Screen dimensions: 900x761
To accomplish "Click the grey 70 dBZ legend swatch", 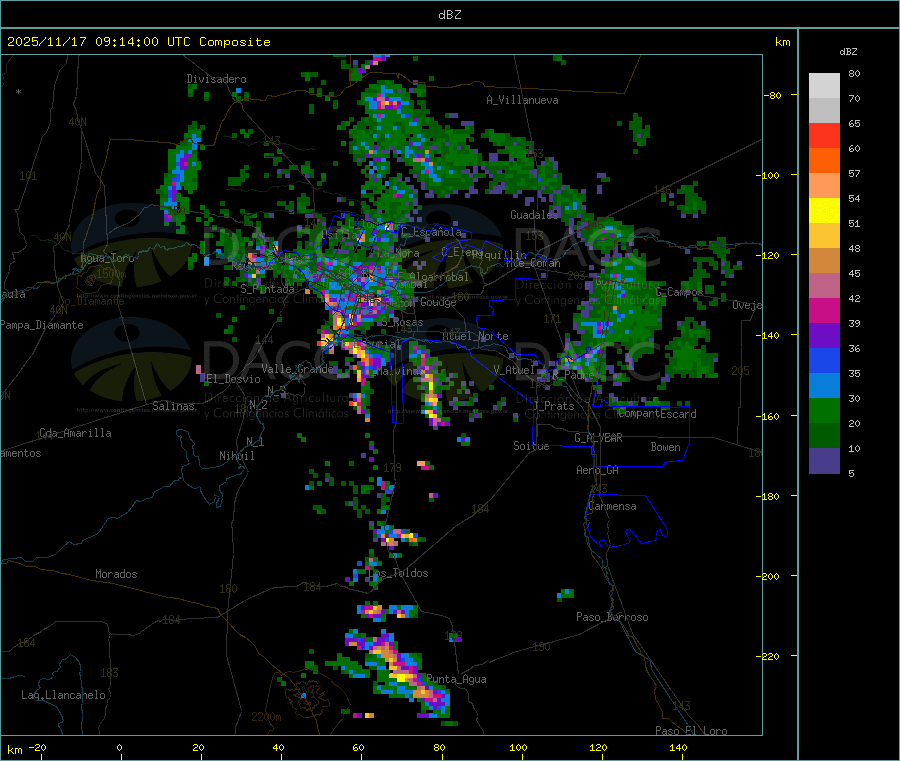I will (824, 110).
